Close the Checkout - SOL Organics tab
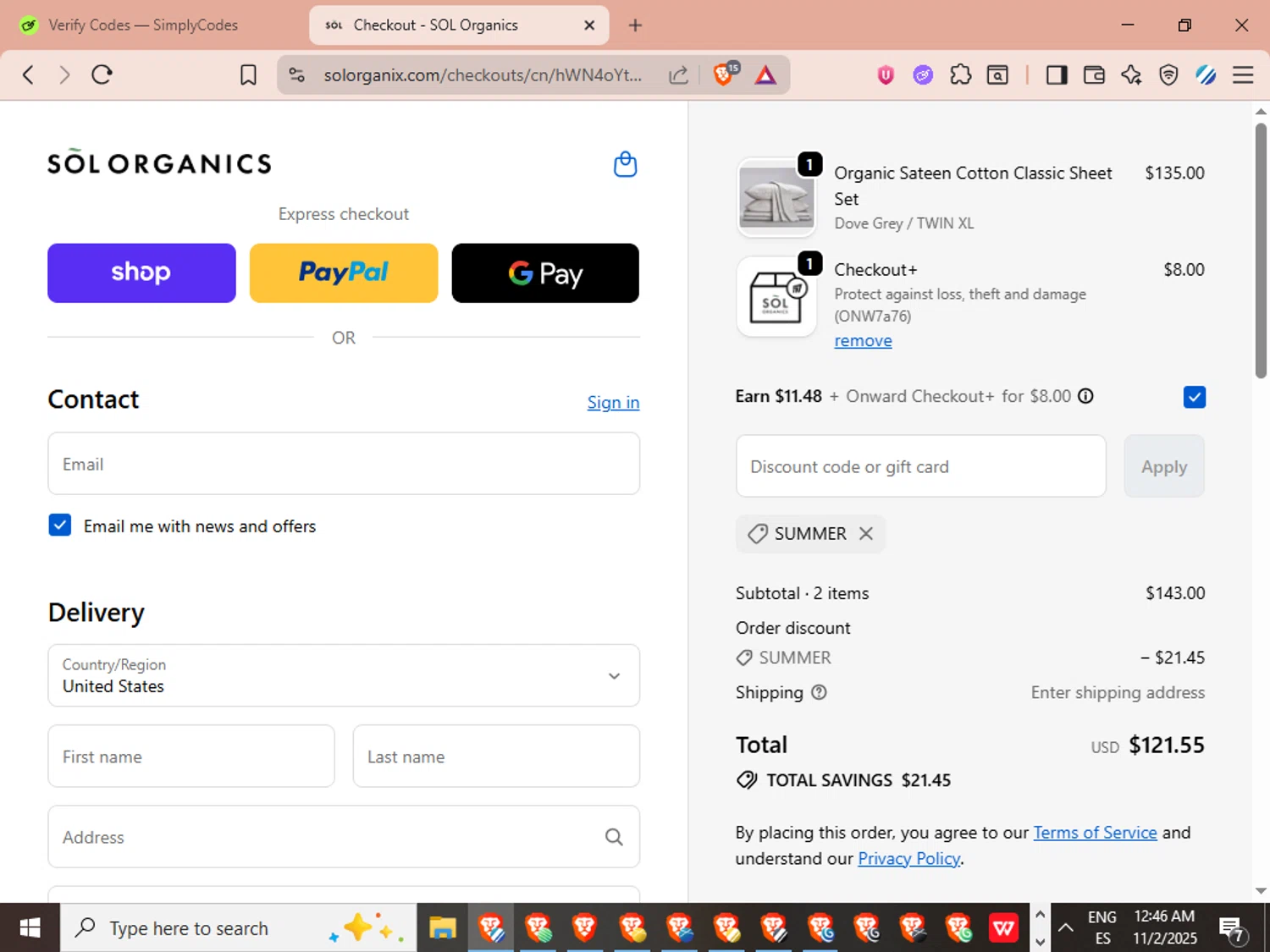The image size is (1270, 952). click(x=589, y=25)
